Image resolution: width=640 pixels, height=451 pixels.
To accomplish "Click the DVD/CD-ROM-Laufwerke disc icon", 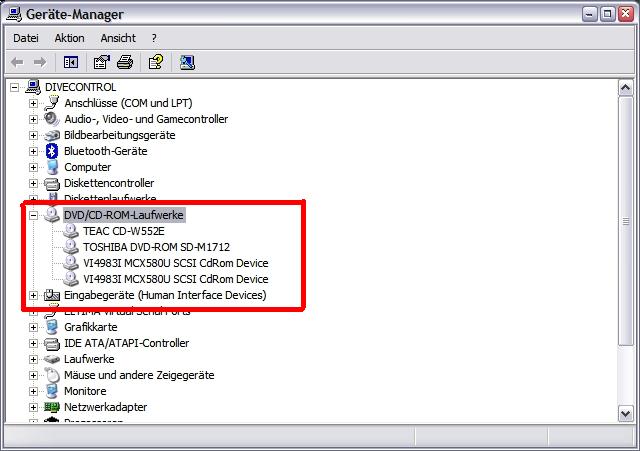I will (52, 215).
